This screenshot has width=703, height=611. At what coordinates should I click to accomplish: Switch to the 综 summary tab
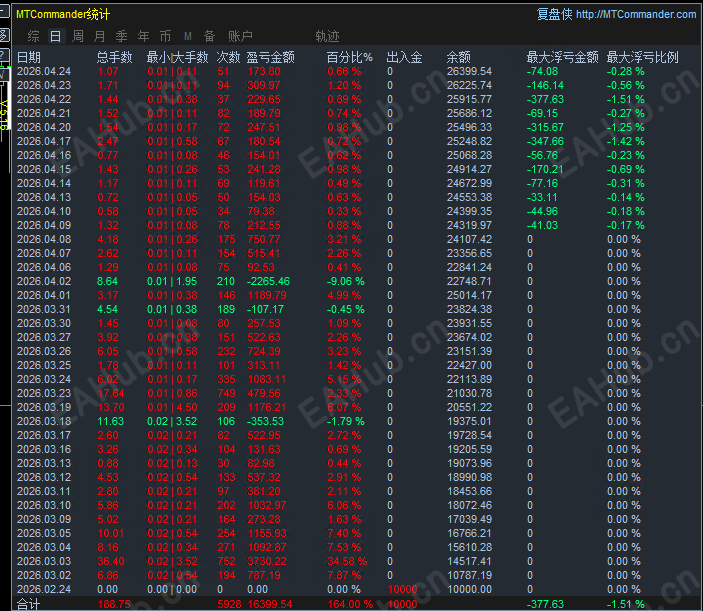point(34,36)
